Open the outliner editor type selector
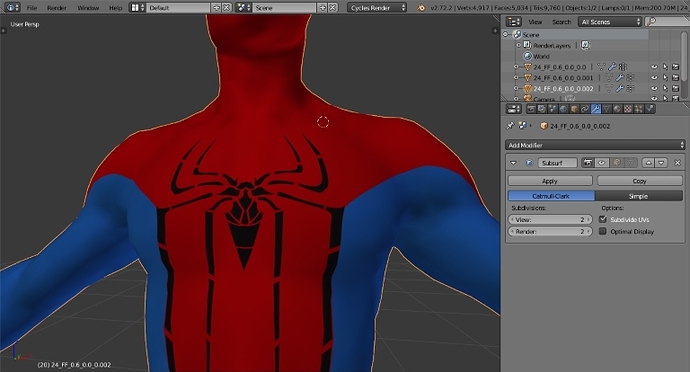 pos(514,22)
